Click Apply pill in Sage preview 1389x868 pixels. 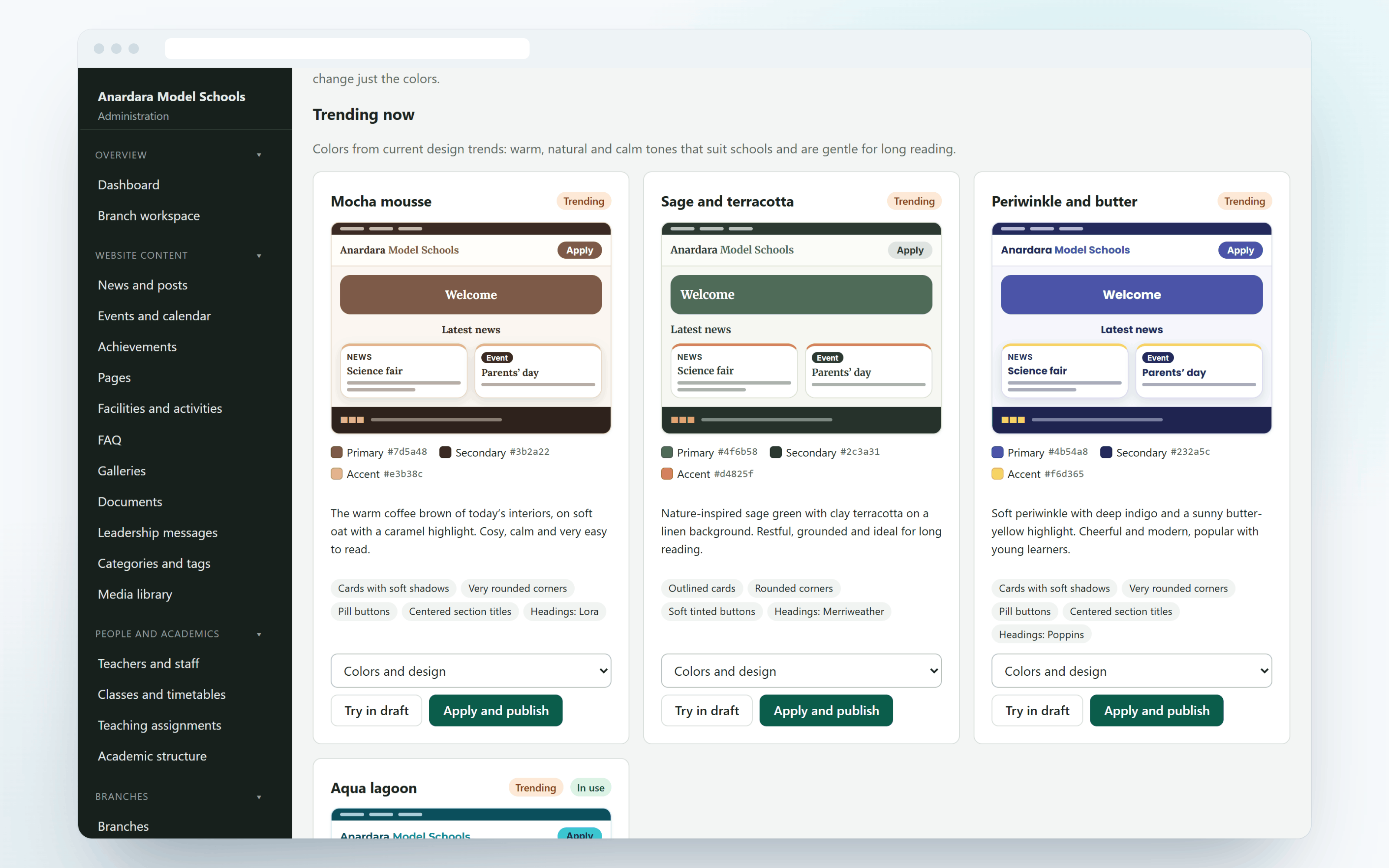coord(910,250)
